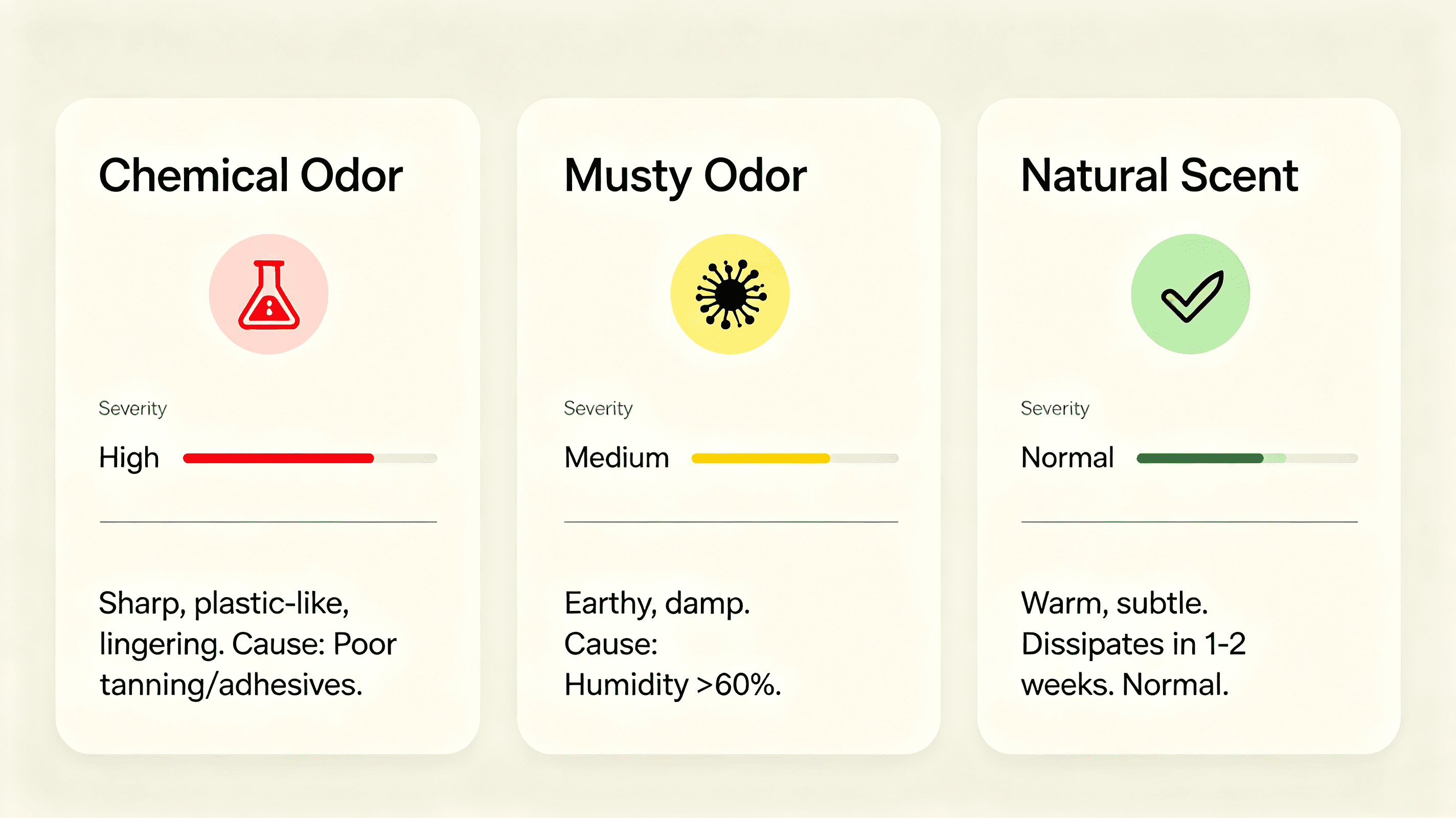Select the Normal severity label

[1067, 458]
